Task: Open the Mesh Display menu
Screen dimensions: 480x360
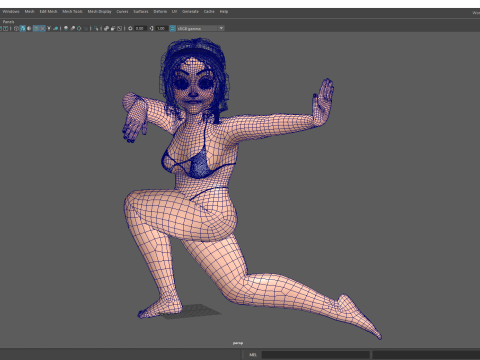Action: 99,12
